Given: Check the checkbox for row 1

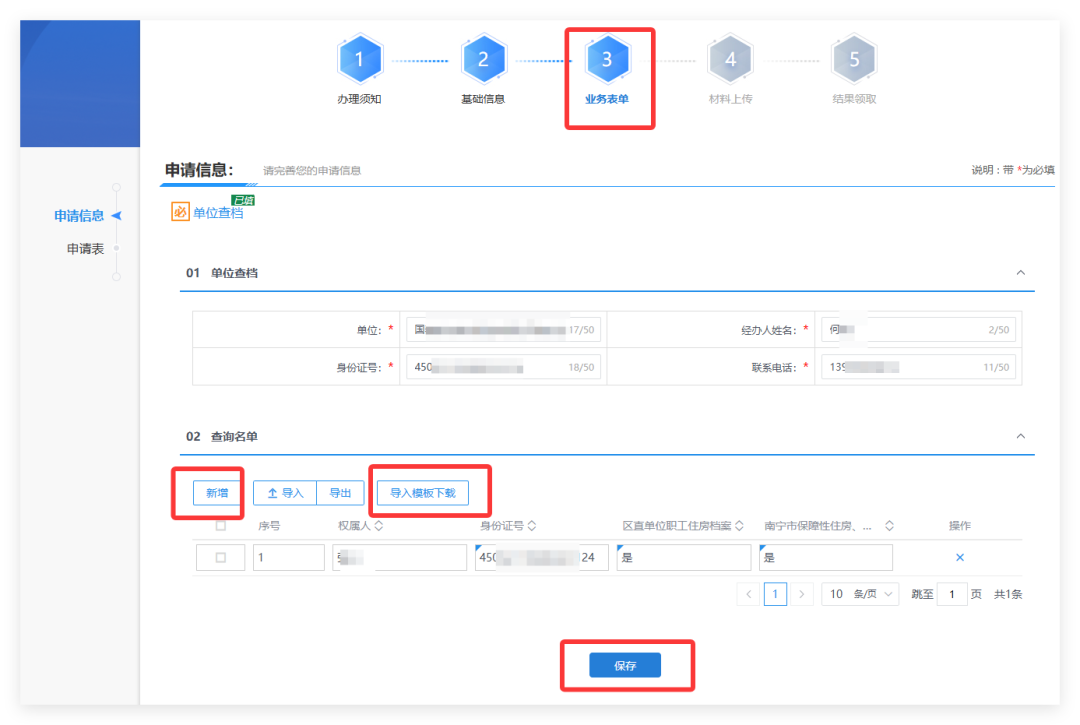Looking at the screenshot, I should pyautogui.click(x=221, y=557).
